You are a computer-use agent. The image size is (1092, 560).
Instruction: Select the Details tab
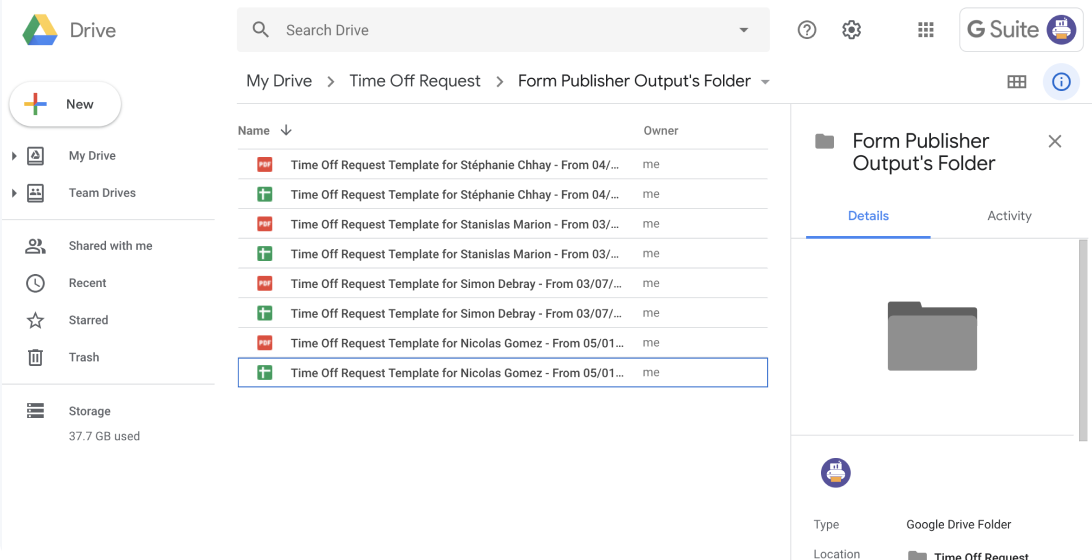click(x=868, y=216)
